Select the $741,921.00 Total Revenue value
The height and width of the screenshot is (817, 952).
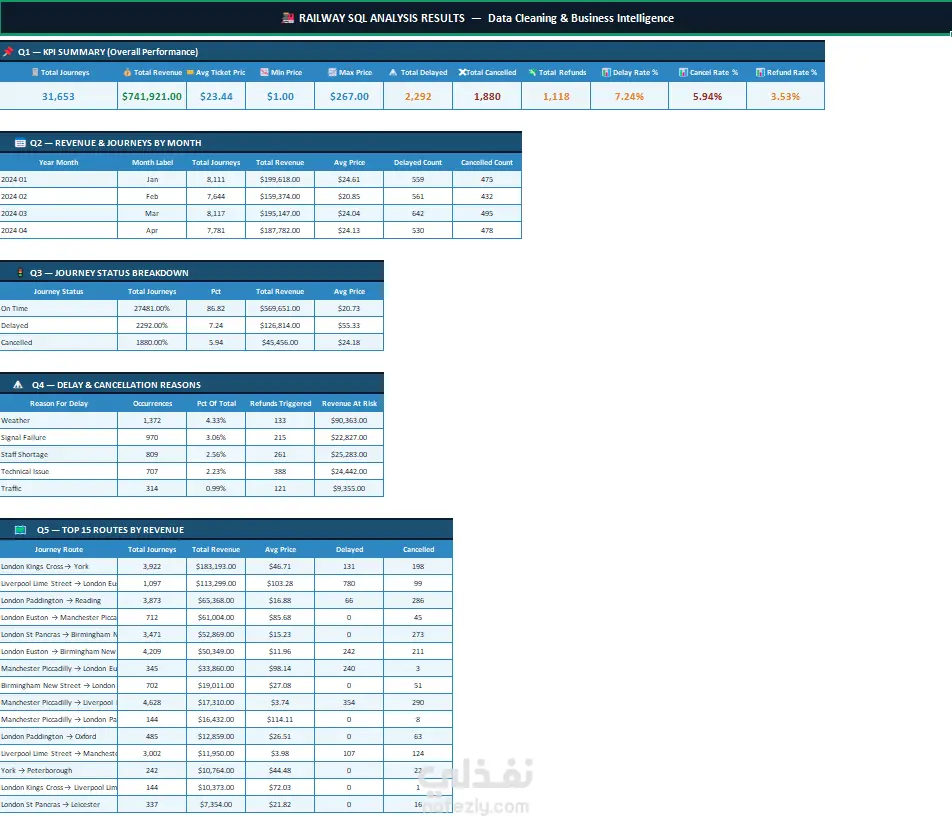coord(152,97)
